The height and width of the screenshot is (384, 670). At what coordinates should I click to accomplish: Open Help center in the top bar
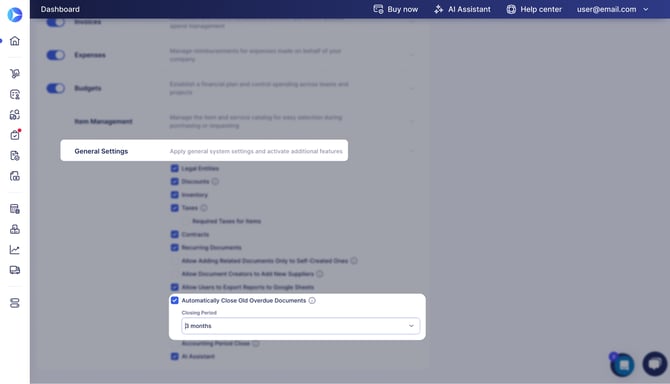point(534,9)
